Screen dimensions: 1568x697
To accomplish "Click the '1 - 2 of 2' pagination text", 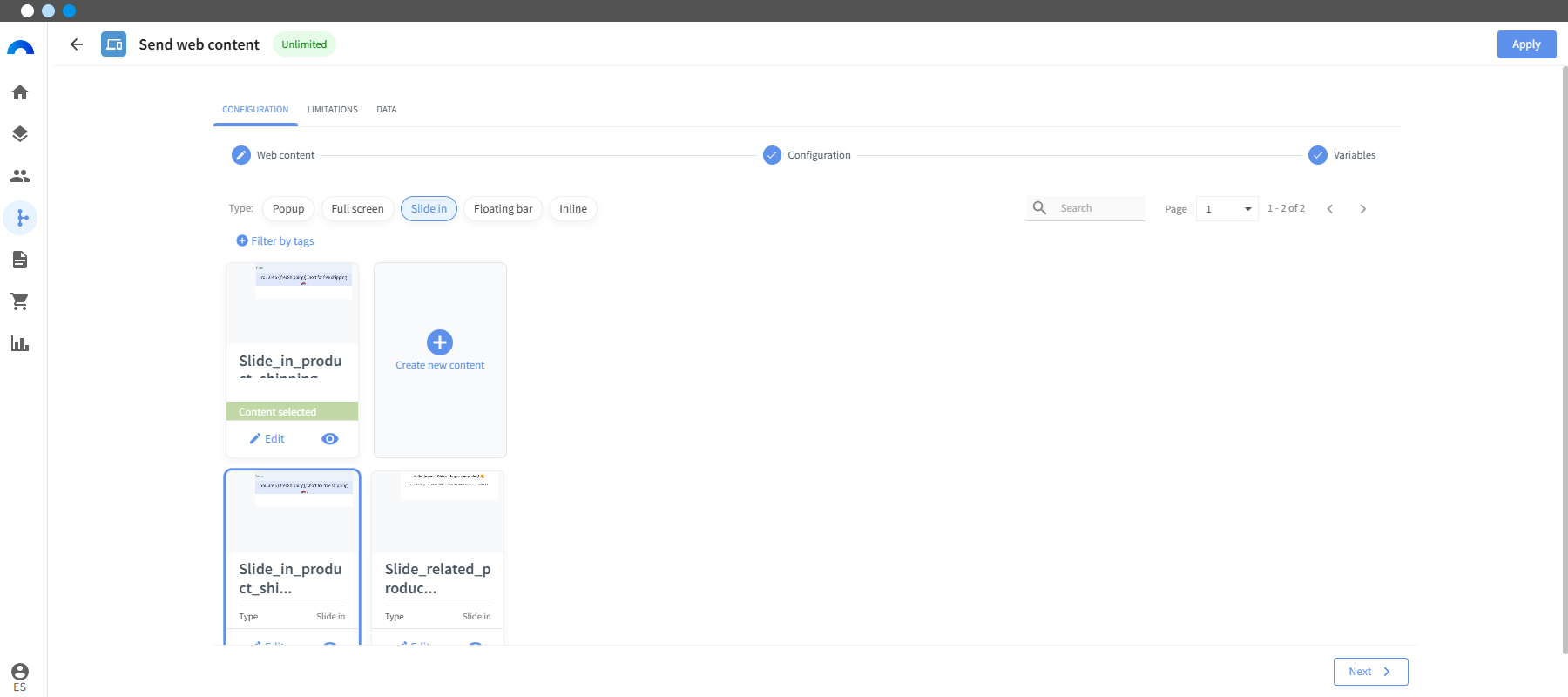I will (x=1286, y=209).
